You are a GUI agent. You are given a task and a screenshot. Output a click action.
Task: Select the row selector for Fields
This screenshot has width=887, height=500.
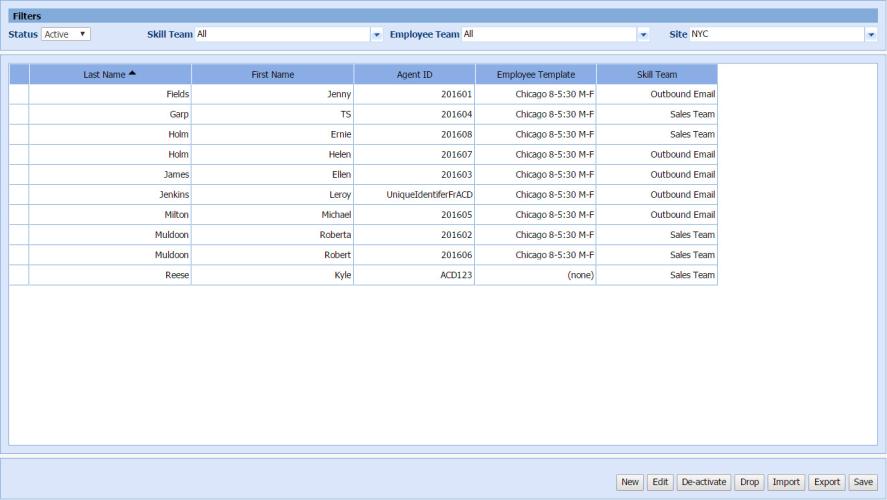[19, 94]
